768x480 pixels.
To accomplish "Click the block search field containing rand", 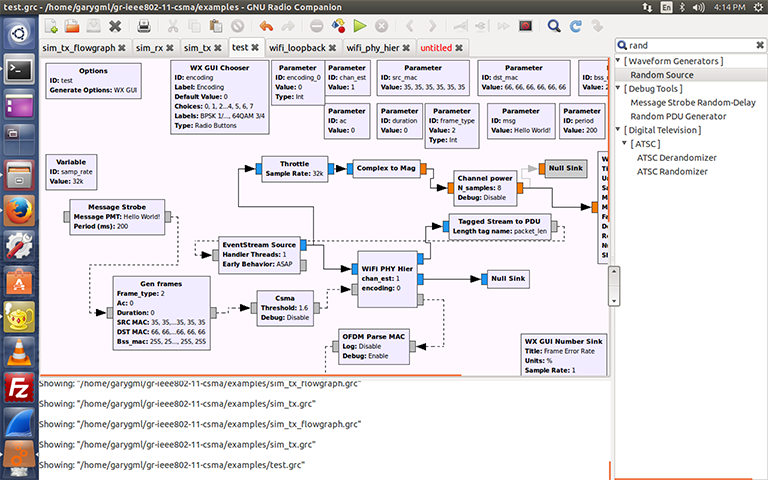I will tap(690, 45).
